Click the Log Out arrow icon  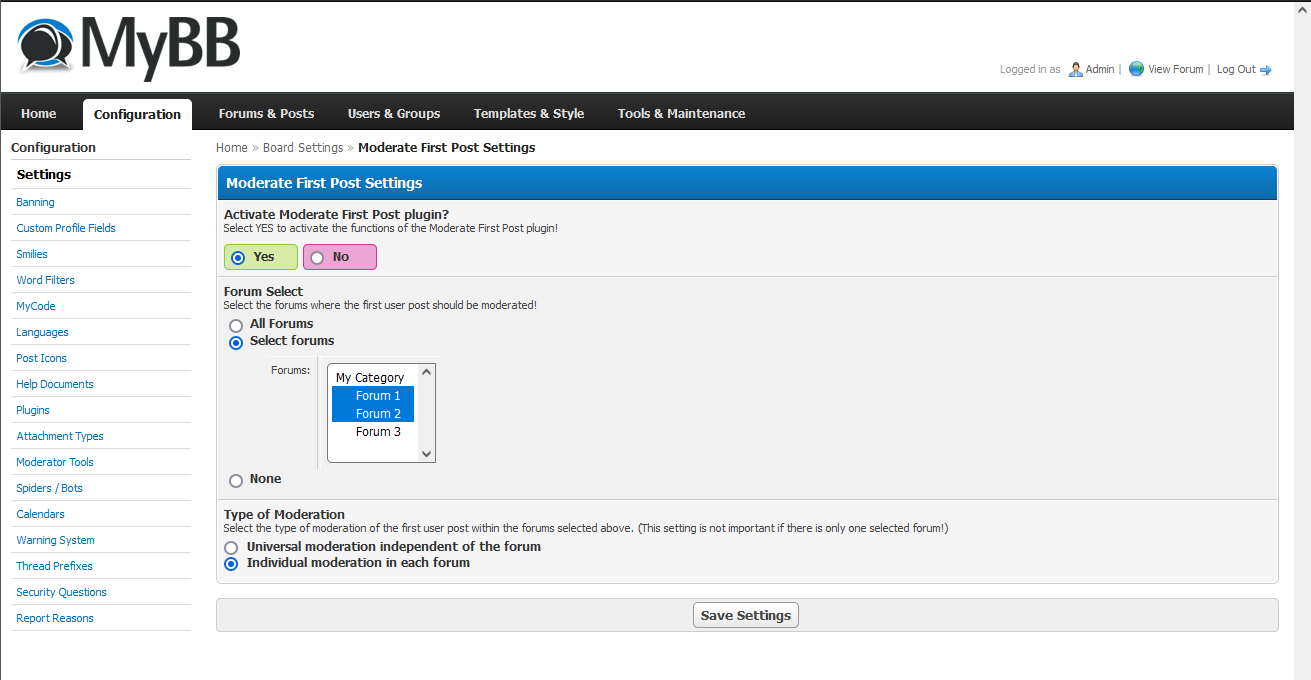click(x=1265, y=70)
